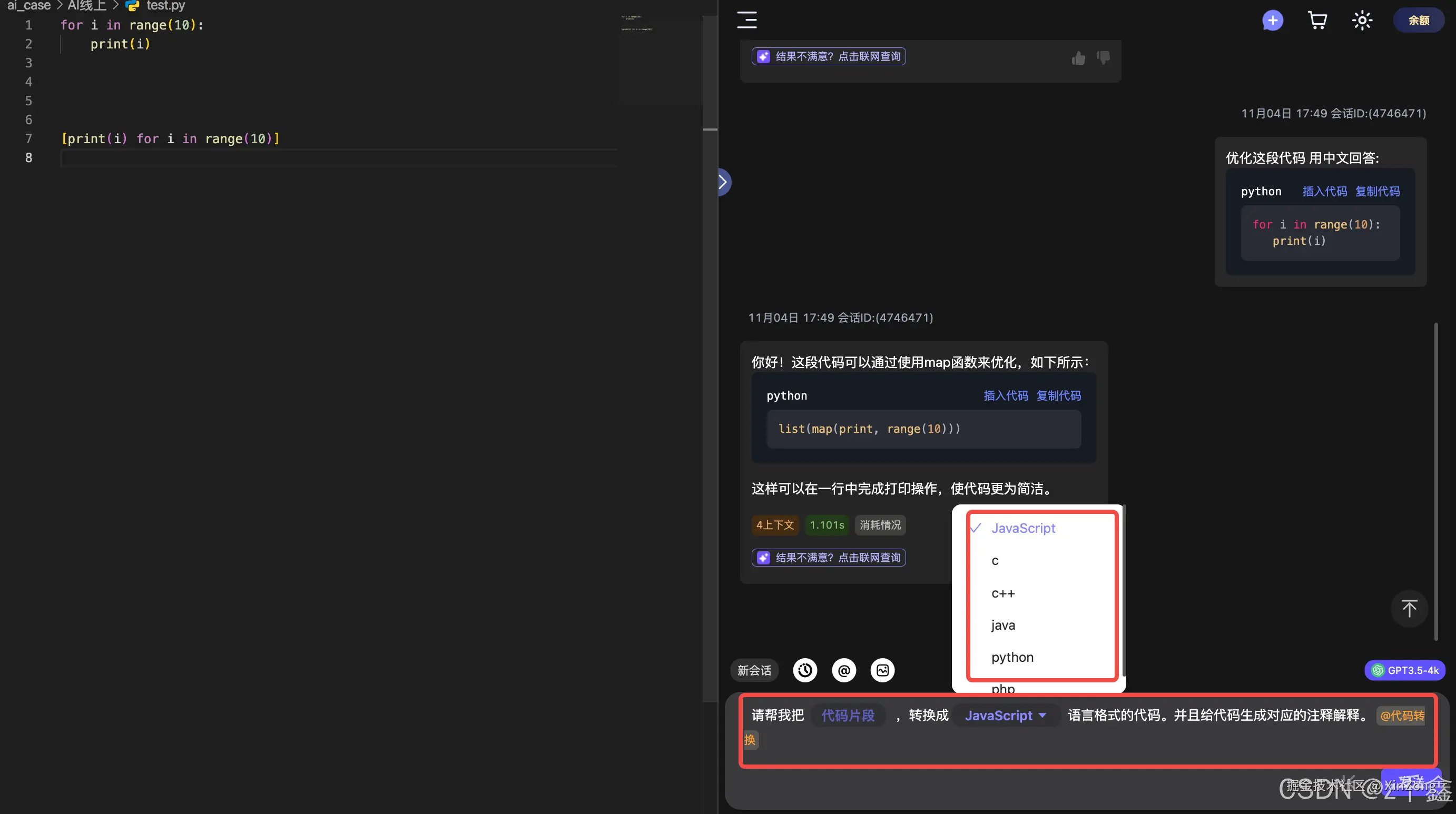Open the hamburger menu at top left
Screen dimensions: 1456x814
(746, 20)
